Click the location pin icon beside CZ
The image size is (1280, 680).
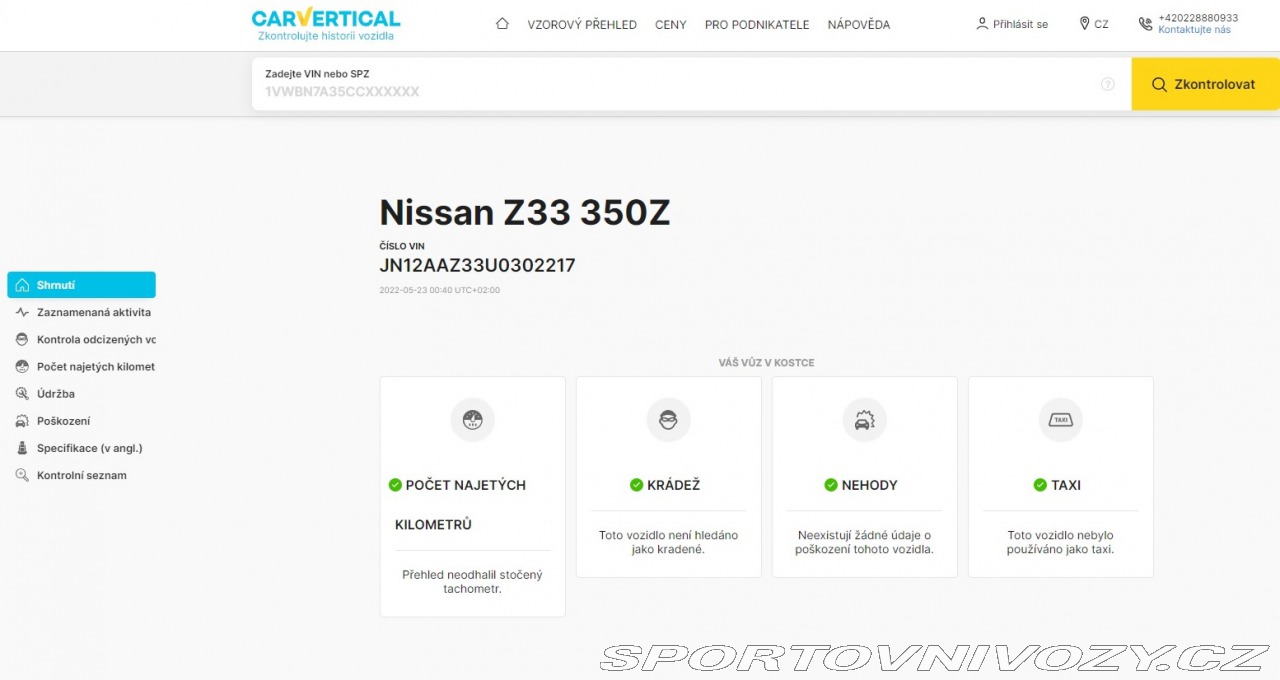1084,24
